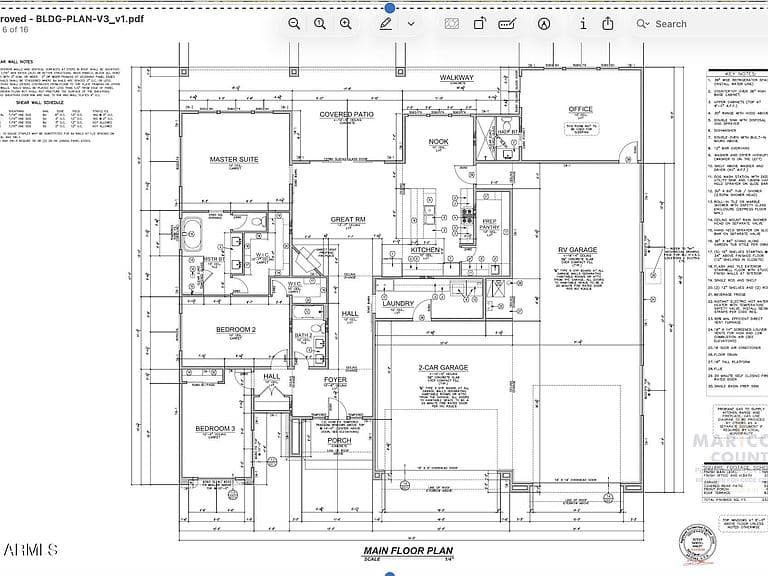The height and width of the screenshot is (576, 768).
Task: Click the RV GARAGE label
Action: (577, 250)
